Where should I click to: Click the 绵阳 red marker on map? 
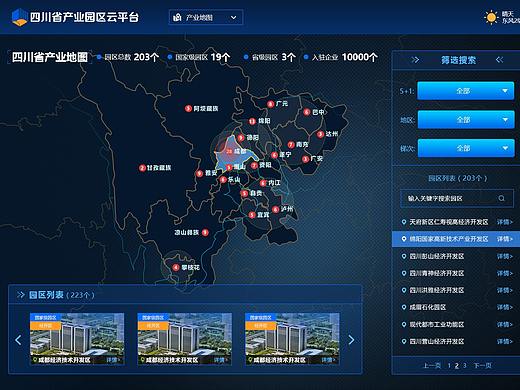pos(252,121)
